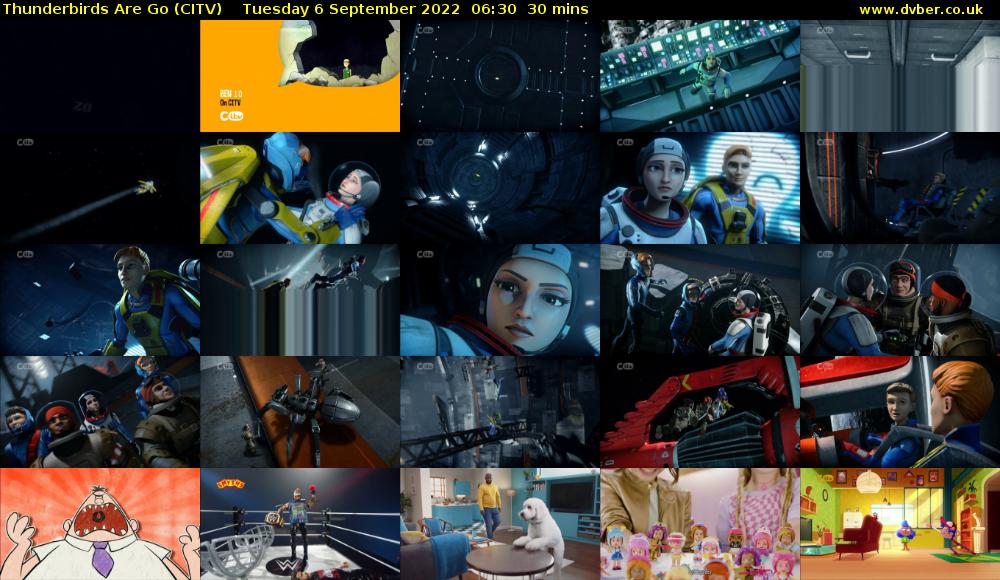Select the three helmeted crew close-up thumbnail
This screenshot has width=1000, height=580.
[x=900, y=300]
